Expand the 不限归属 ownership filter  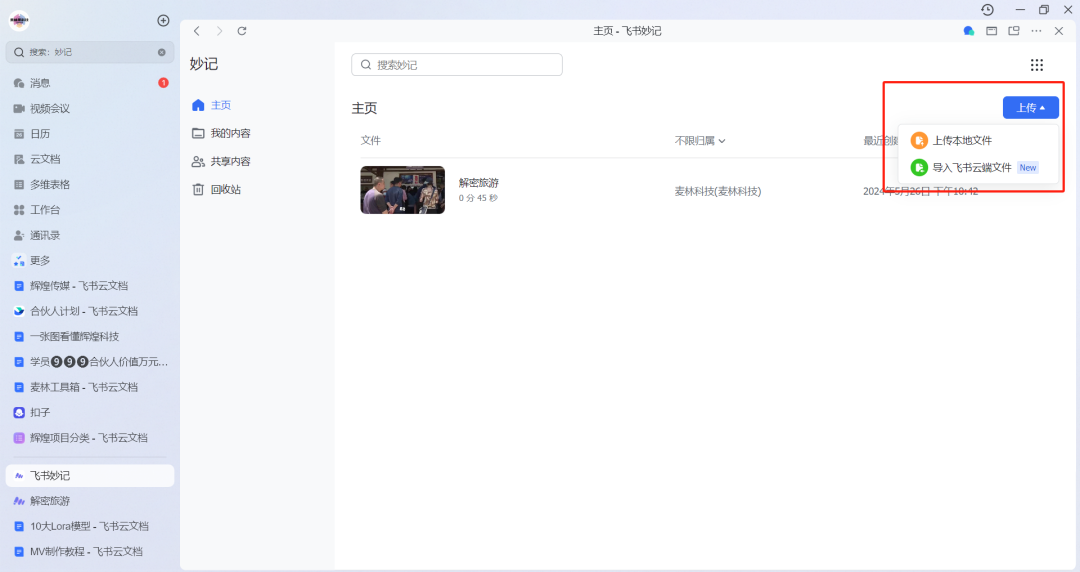pos(700,141)
